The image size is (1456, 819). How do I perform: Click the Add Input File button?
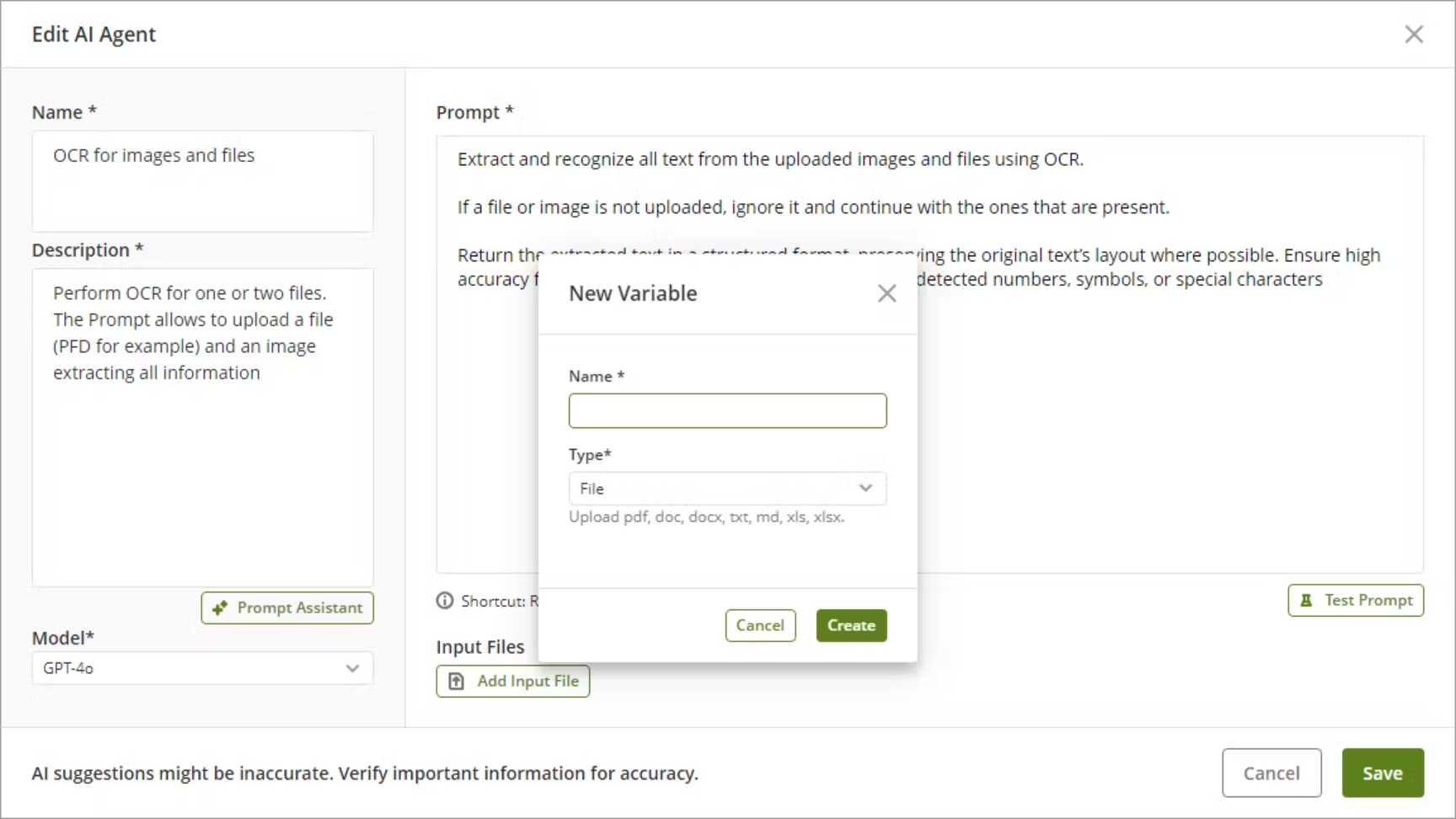(512, 681)
